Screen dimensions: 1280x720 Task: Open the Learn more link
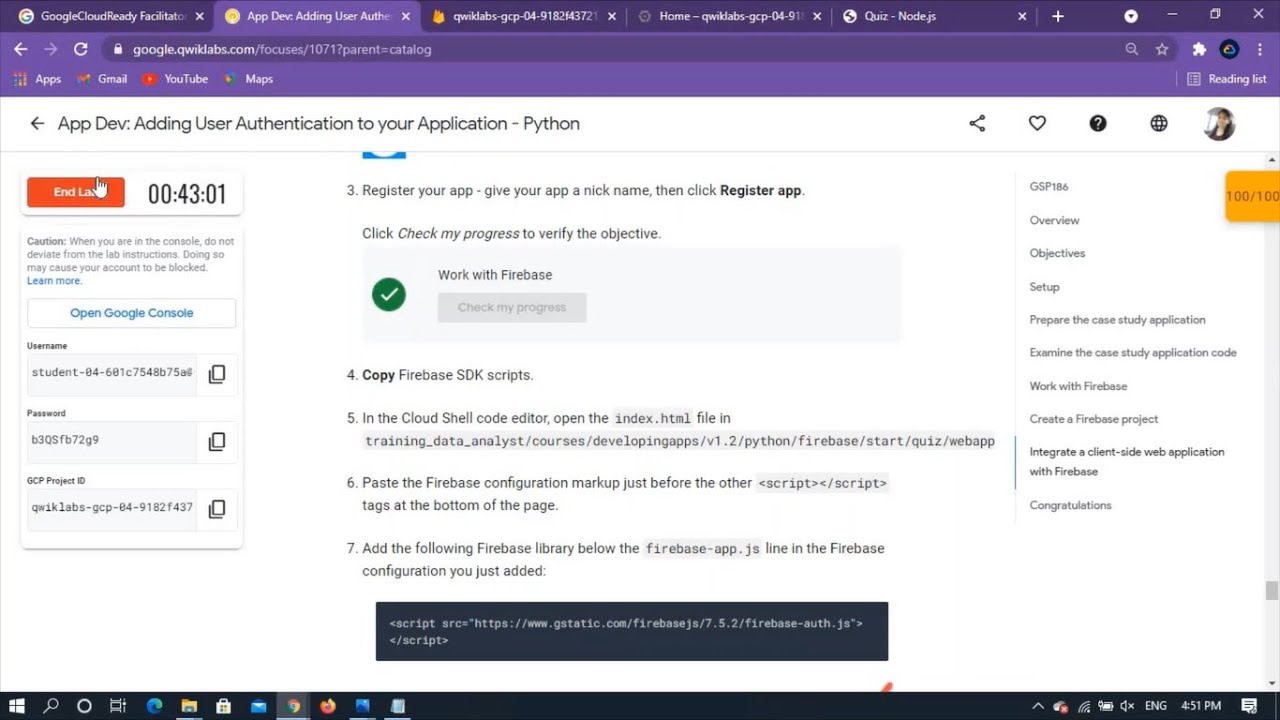54,281
